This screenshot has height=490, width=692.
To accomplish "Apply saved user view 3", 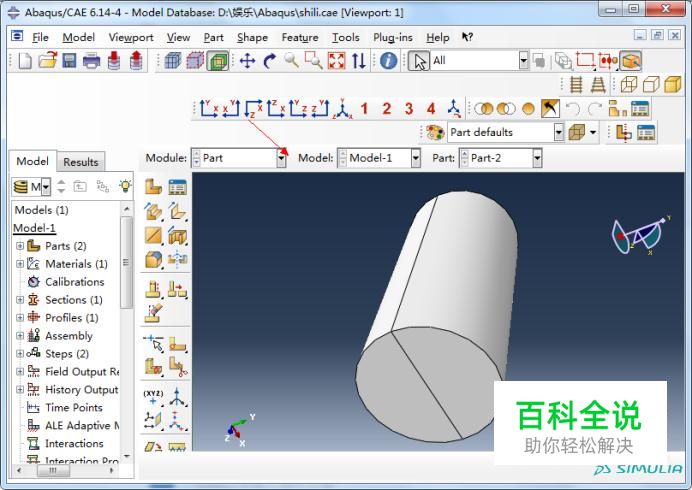I will (409, 109).
